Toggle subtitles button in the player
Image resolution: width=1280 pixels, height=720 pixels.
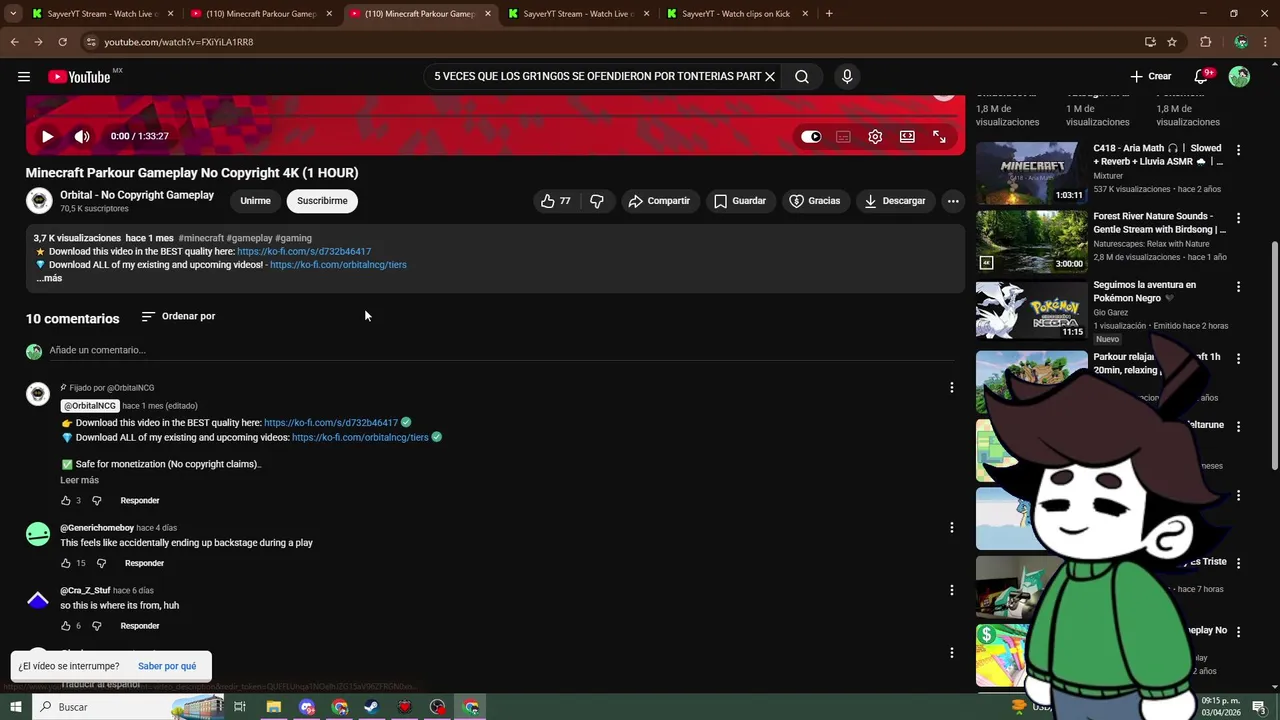(843, 137)
